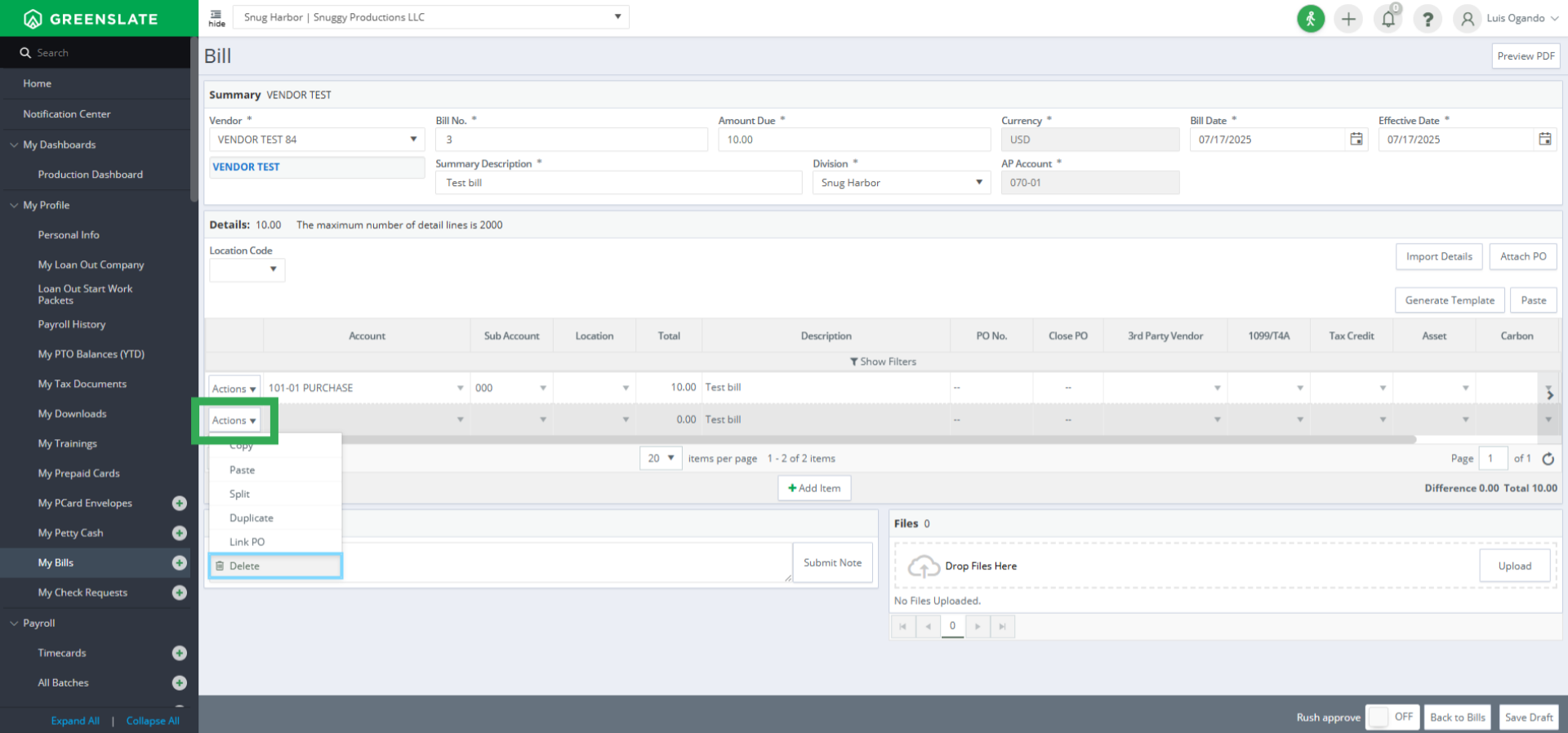Screen dimensions: 1568x733
Task: Click the green running person icon
Action: click(x=1311, y=19)
